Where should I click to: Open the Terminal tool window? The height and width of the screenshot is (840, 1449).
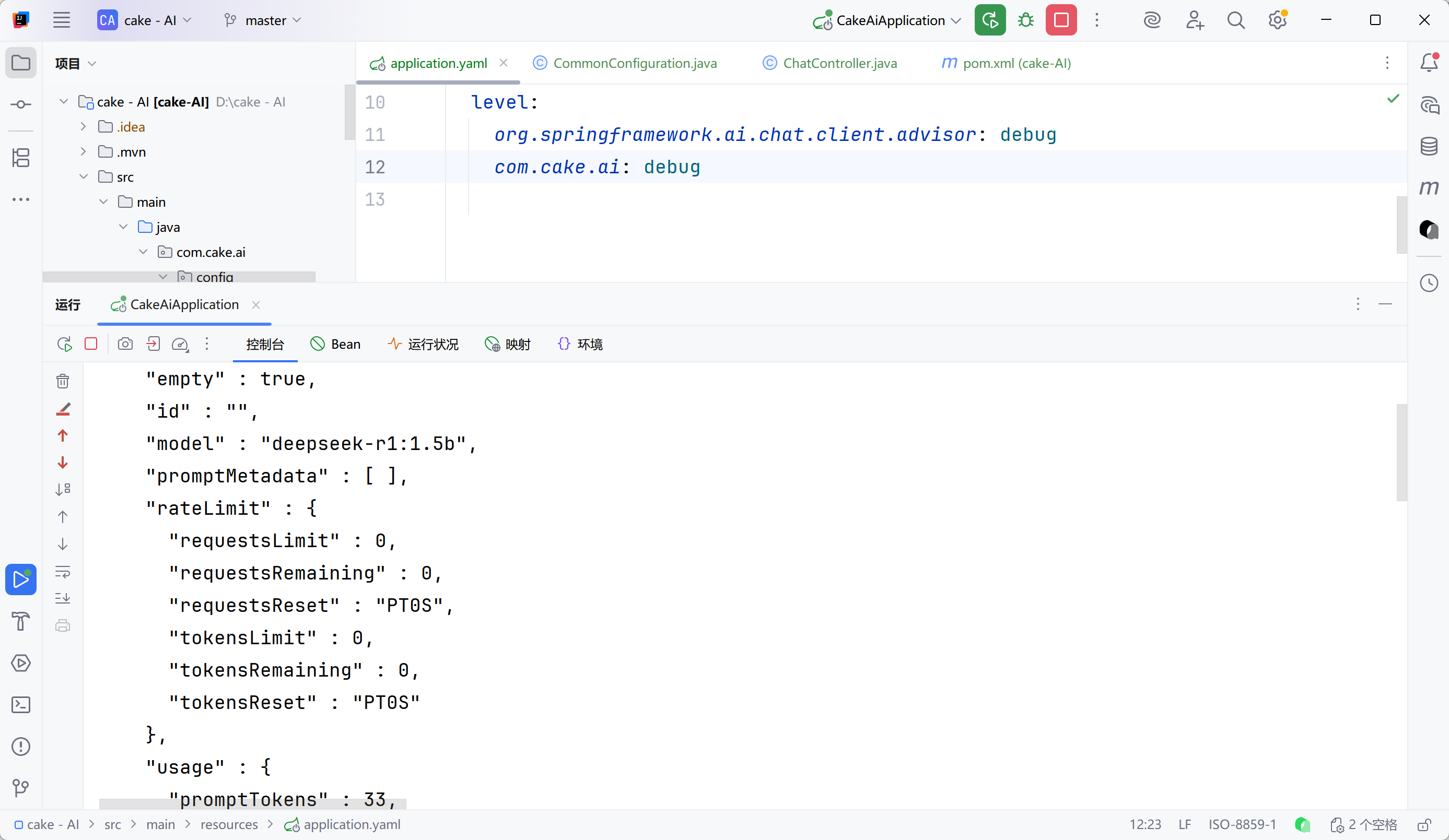[x=21, y=705]
